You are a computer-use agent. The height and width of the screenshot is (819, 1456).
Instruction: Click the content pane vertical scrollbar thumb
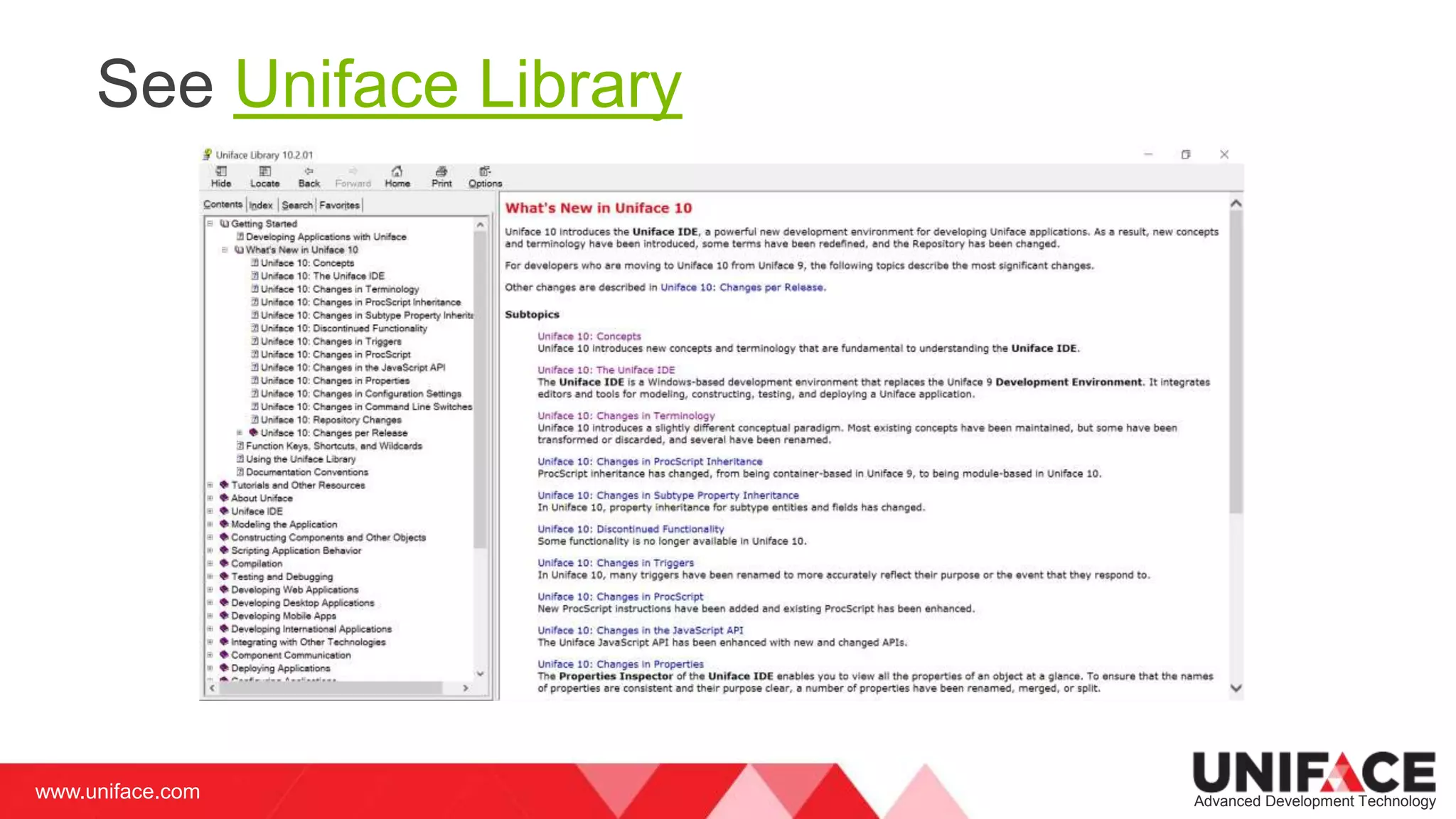(1236, 361)
